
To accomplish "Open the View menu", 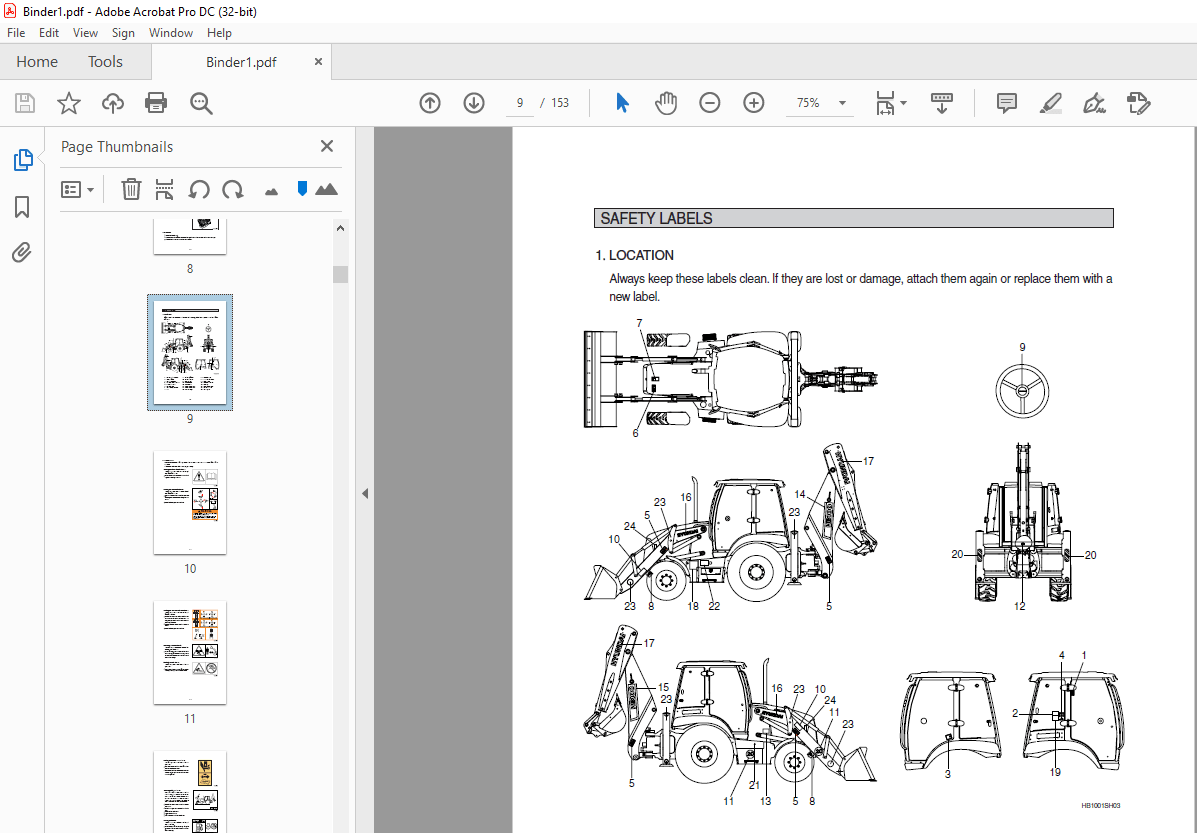I will (85, 32).
